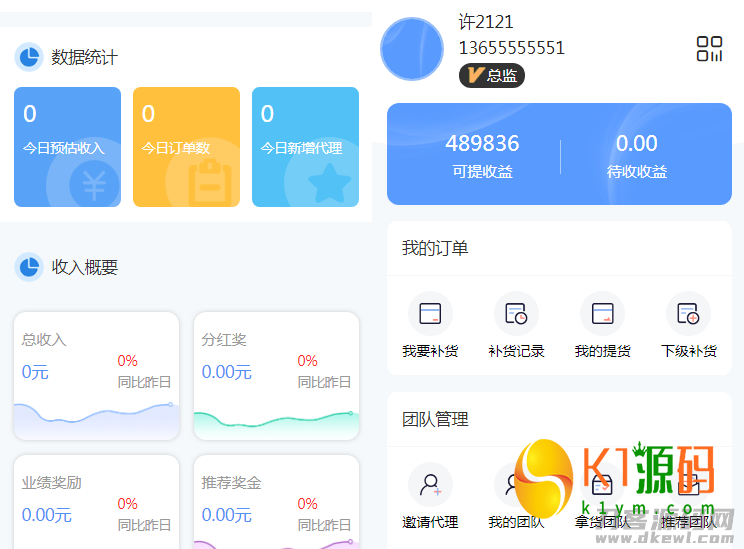Click 0% 同比昨日 in 业绩奖励 card
Screen dimensions: 744x549
[144, 514]
